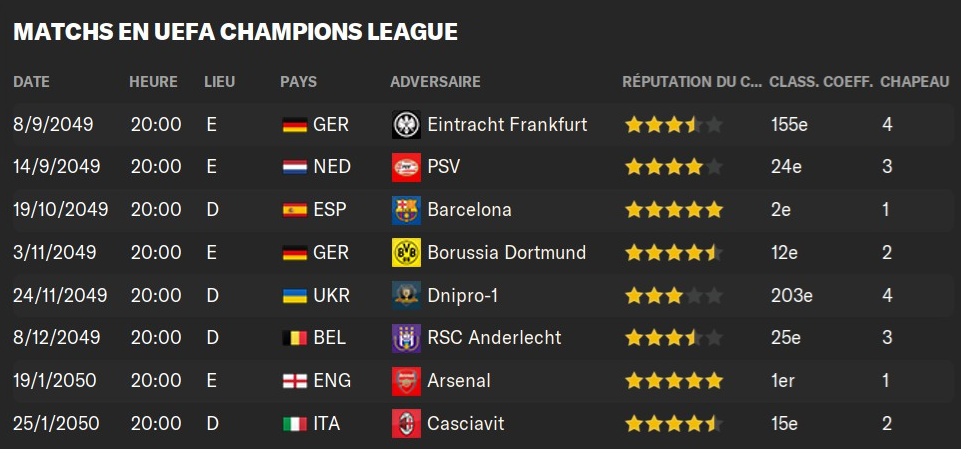
Task: Click the England flag icon
Action: tap(295, 382)
